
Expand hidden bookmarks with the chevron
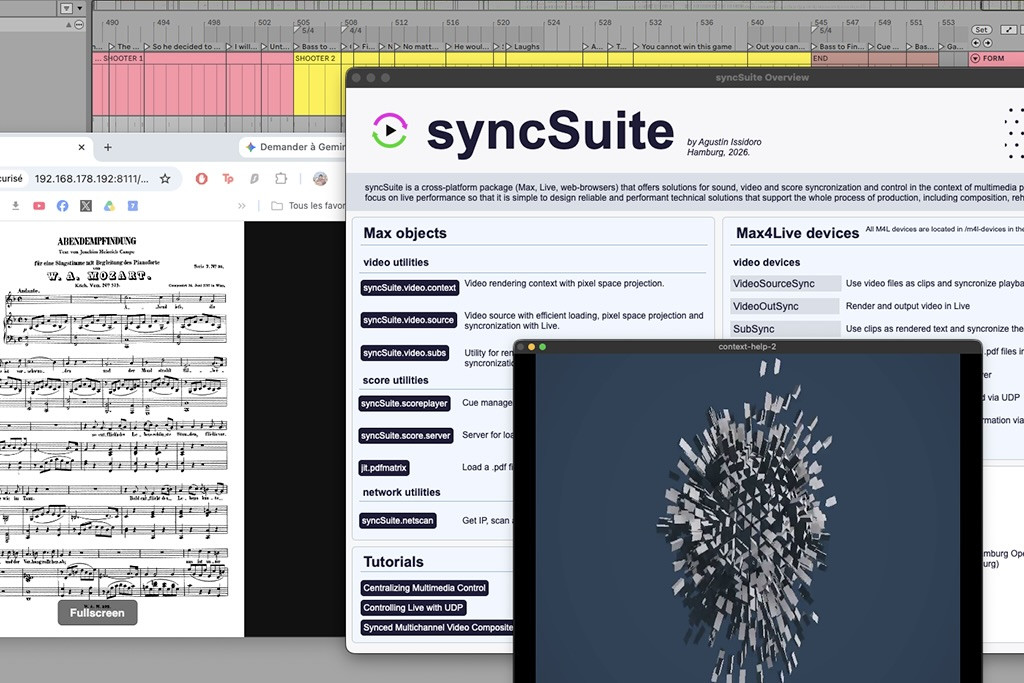242,206
